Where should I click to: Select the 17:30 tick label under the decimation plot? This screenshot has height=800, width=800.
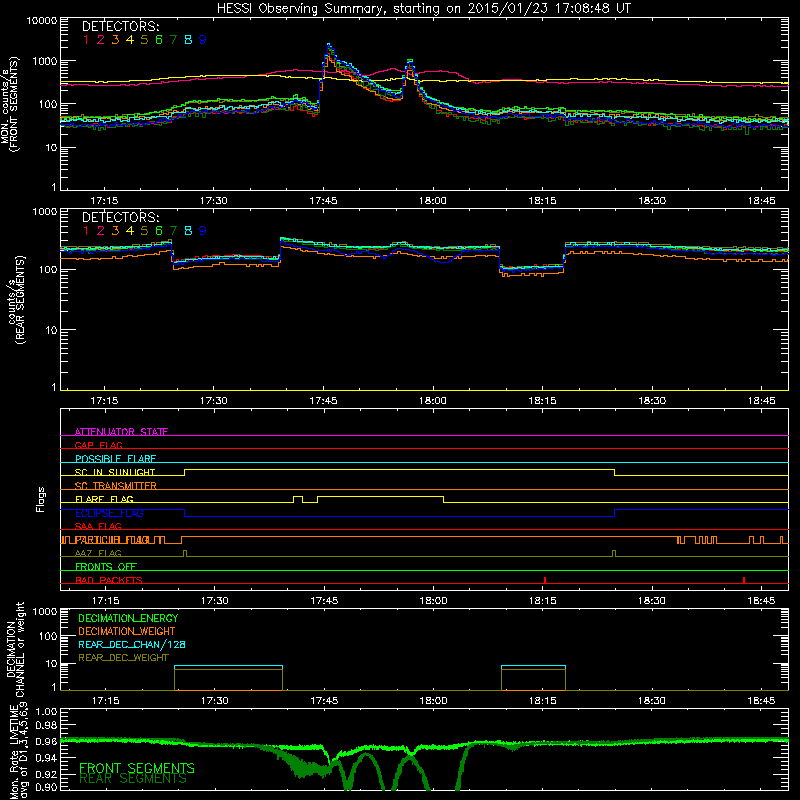214,701
